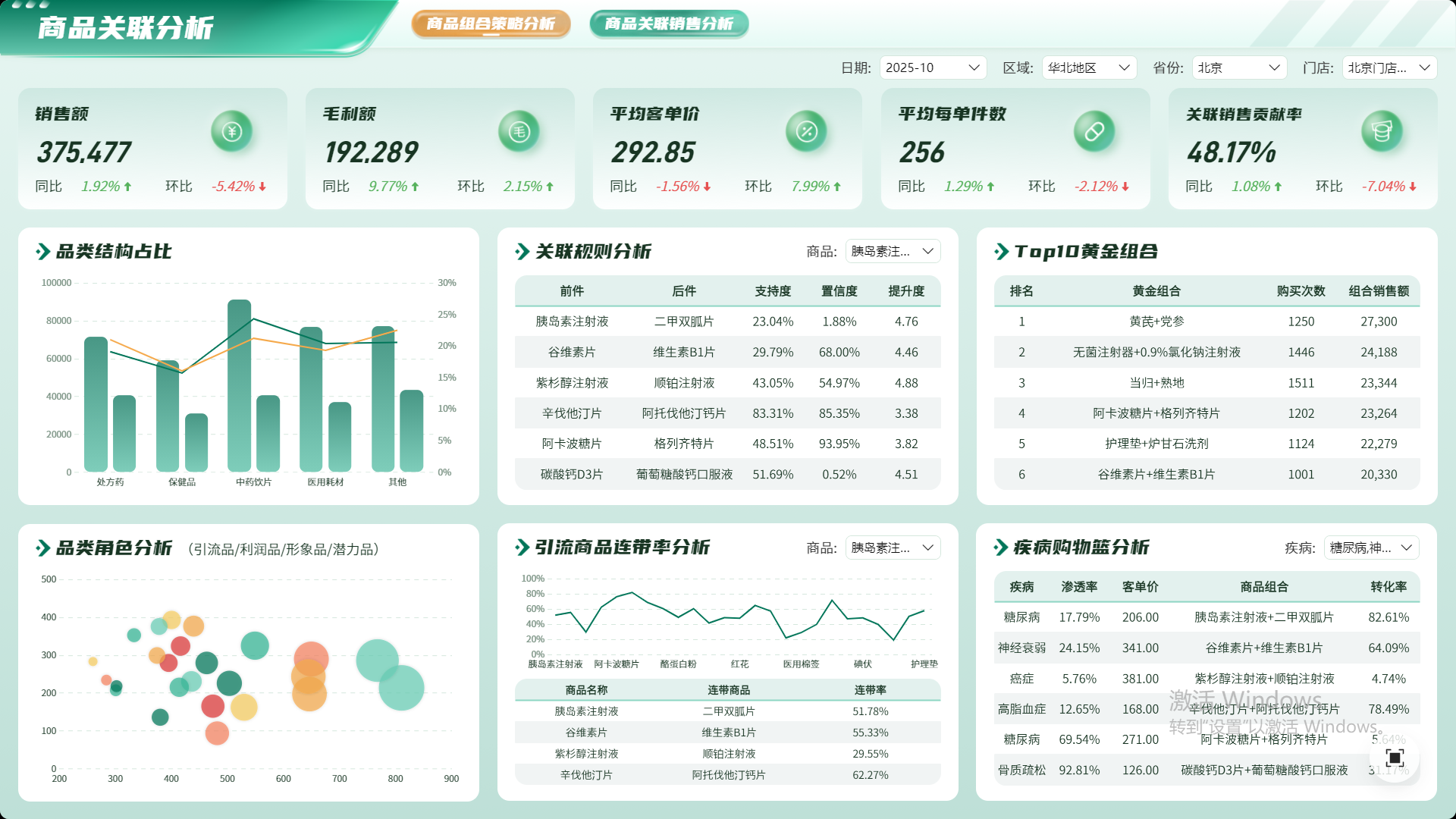
Task: Click the 支持度 column header
Action: click(x=773, y=291)
